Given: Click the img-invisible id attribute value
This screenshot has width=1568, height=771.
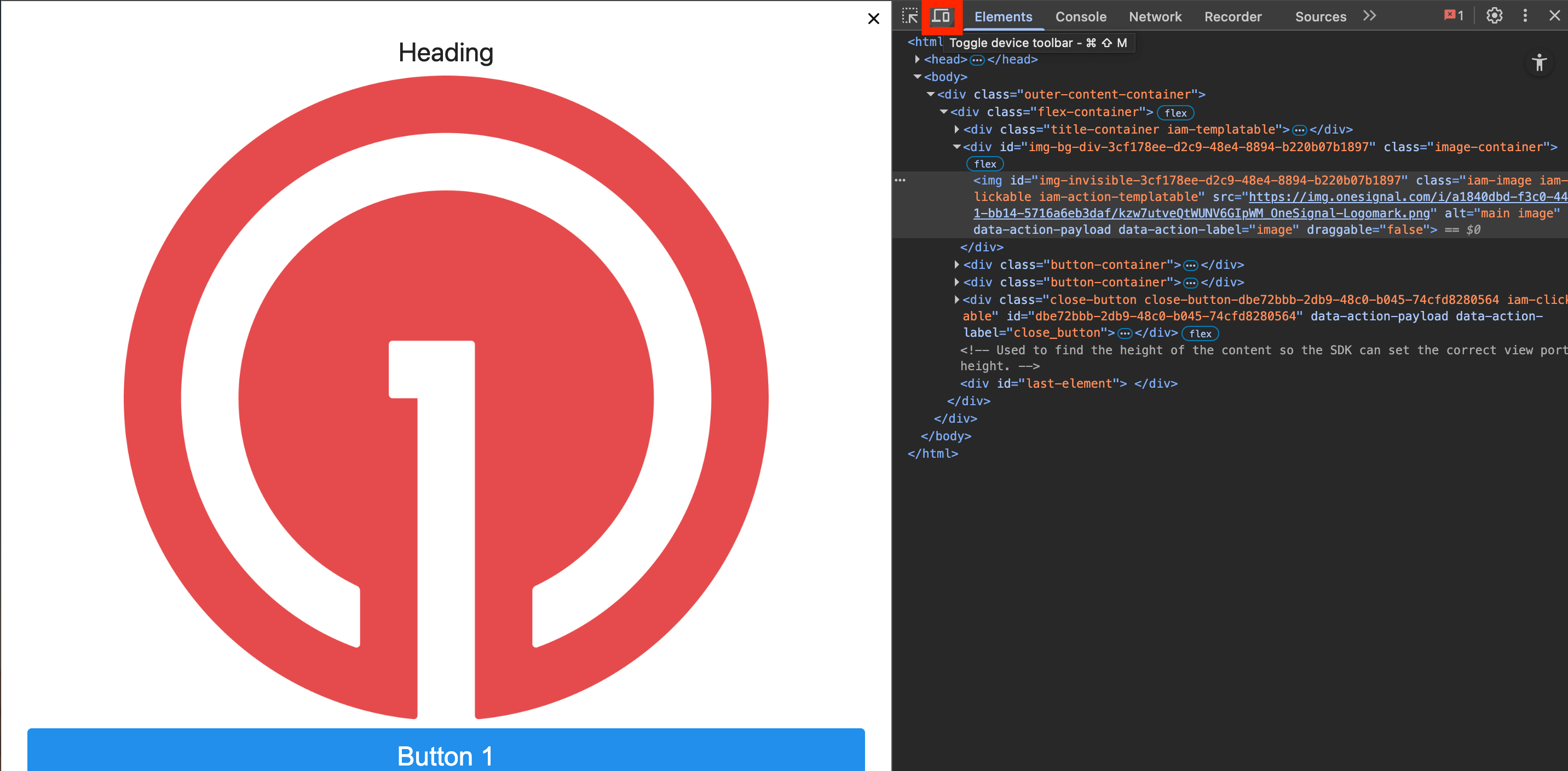Looking at the screenshot, I should point(1219,180).
